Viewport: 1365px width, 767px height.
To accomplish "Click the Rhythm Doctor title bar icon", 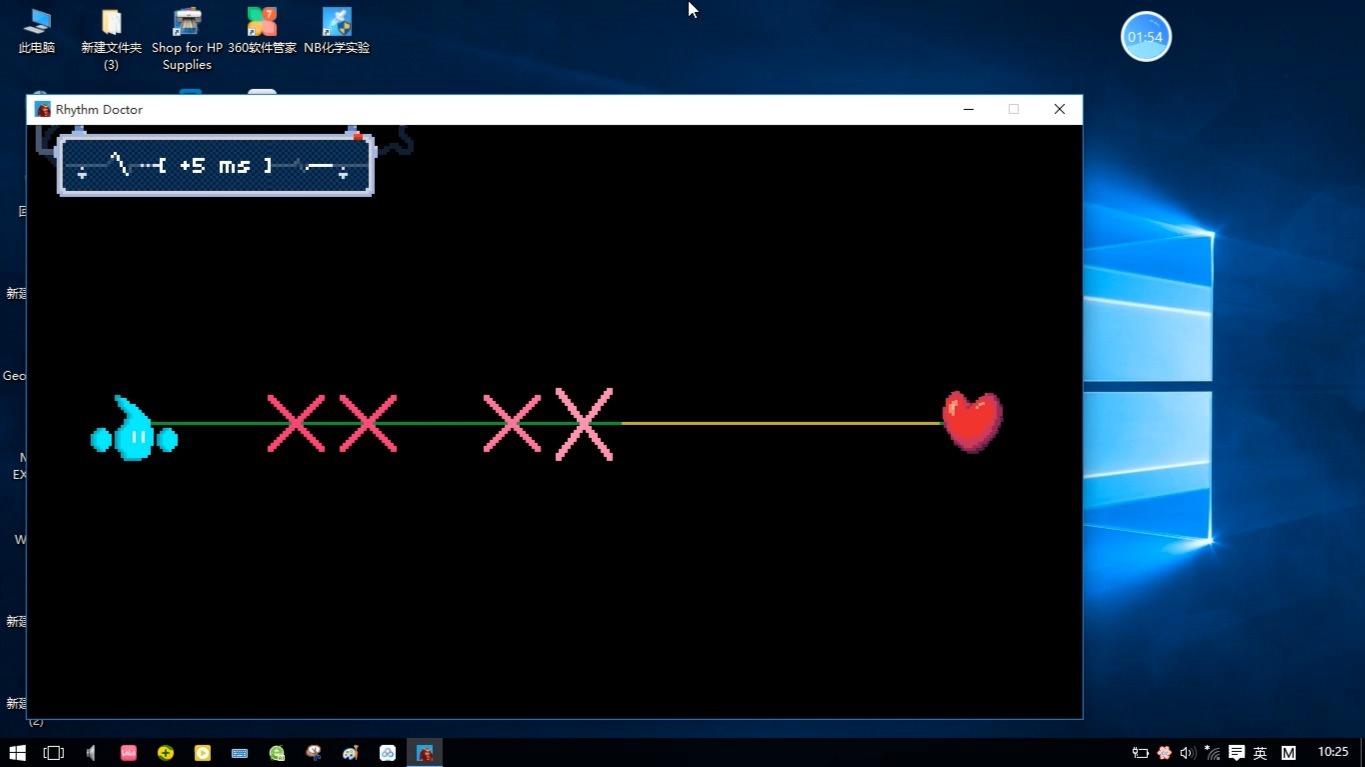I will (43, 109).
